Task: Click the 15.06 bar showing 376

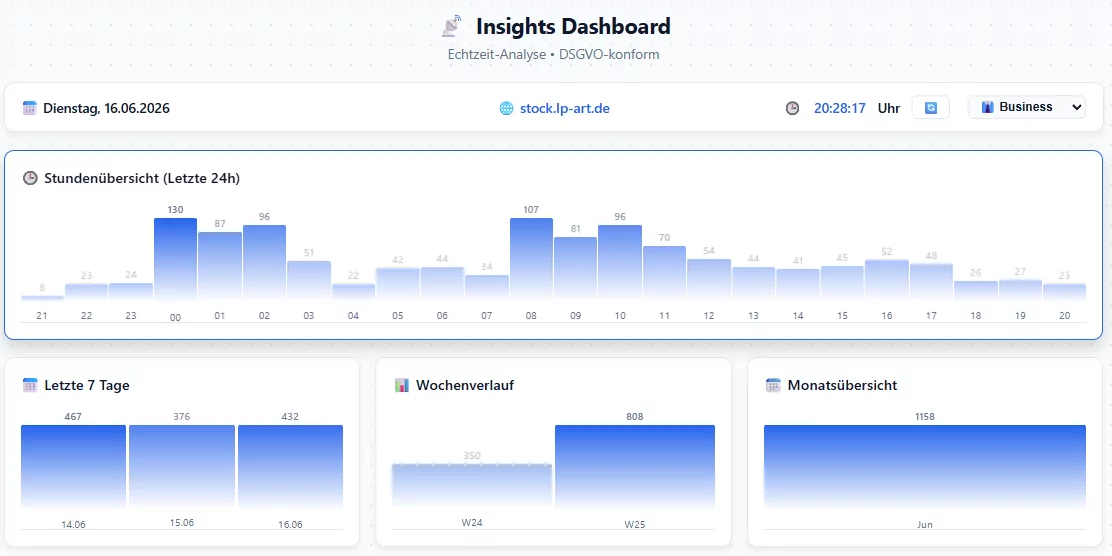Action: point(182,467)
